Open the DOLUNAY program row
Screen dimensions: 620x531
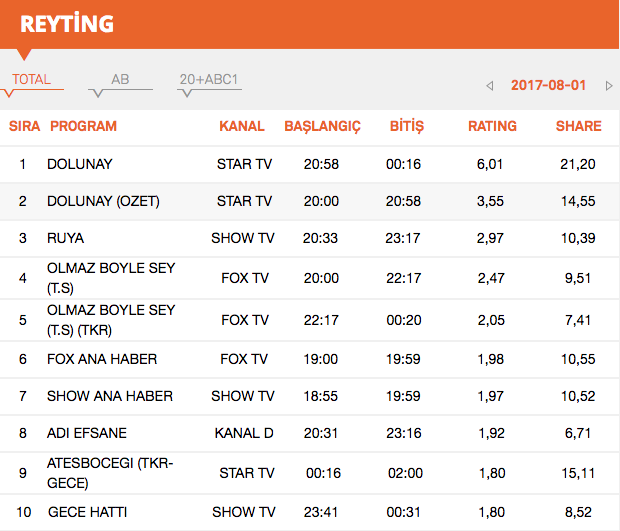pyautogui.click(x=80, y=164)
